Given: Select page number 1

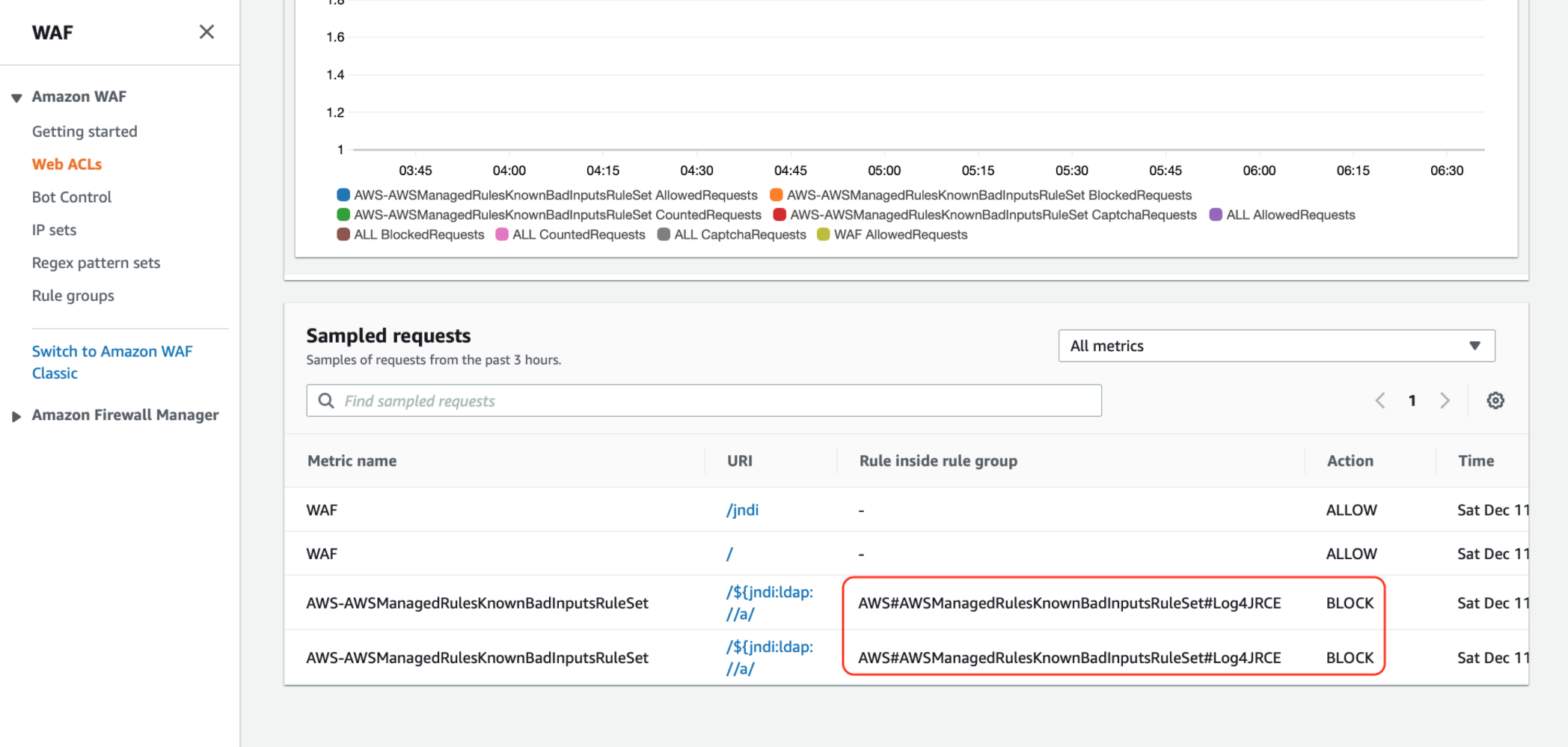Looking at the screenshot, I should point(1412,400).
